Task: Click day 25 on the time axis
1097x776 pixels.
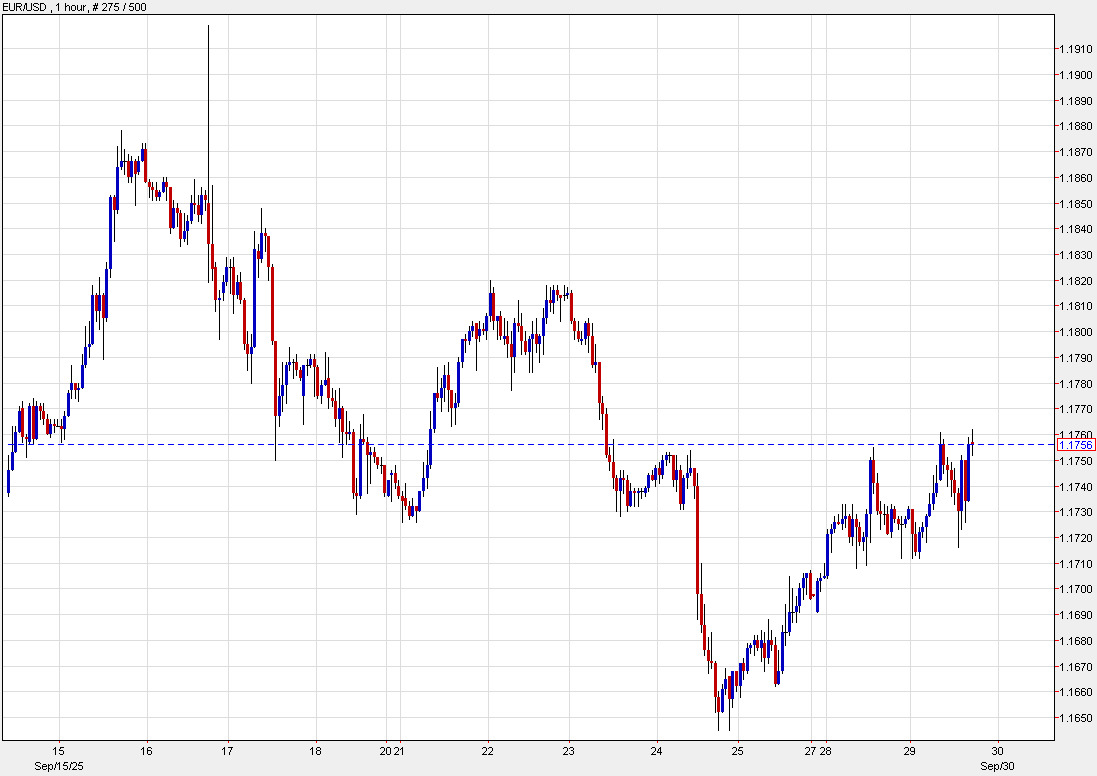Action: pos(737,750)
